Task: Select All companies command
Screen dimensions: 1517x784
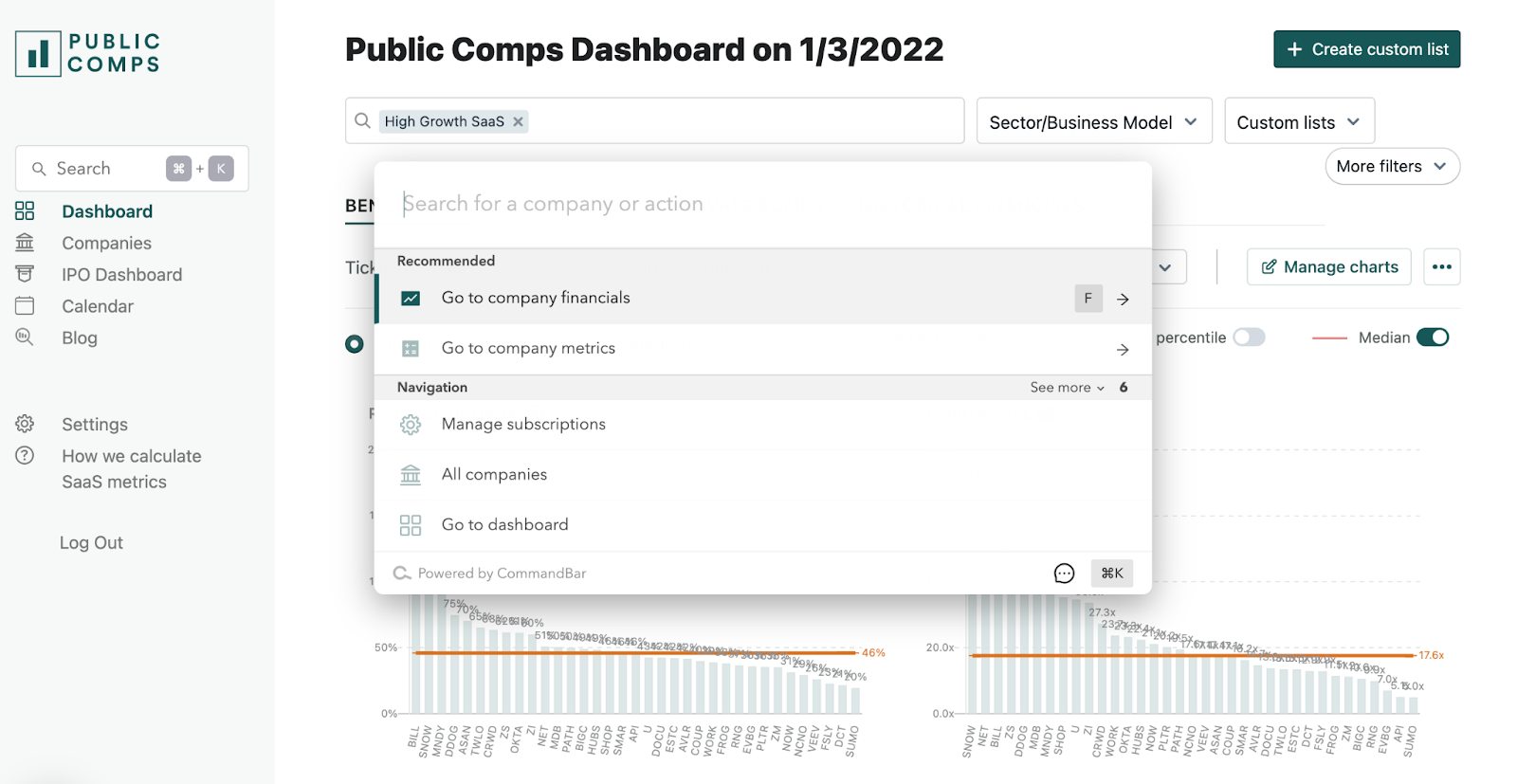Action: pyautogui.click(x=763, y=475)
